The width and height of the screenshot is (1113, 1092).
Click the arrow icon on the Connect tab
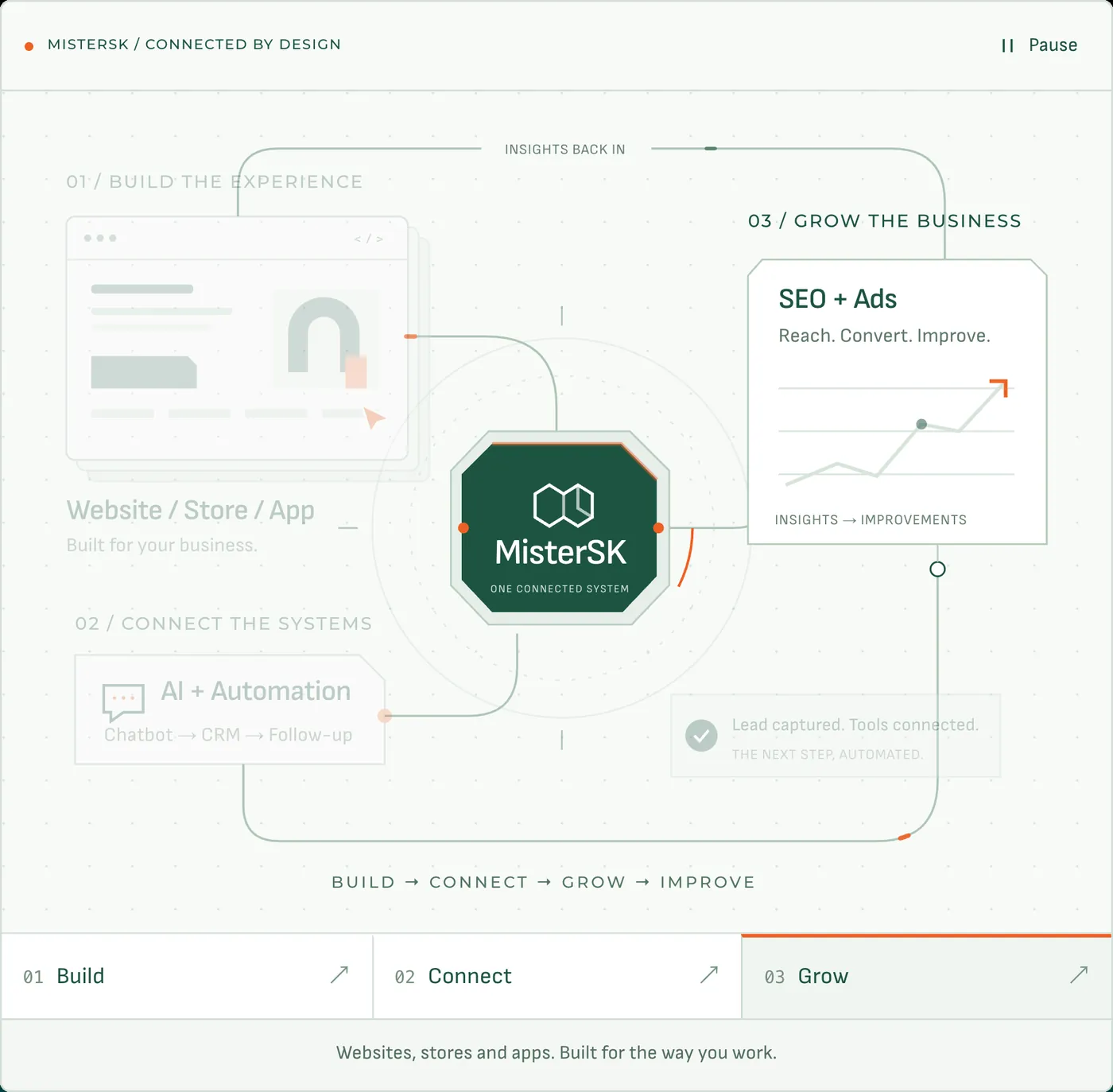709,974
